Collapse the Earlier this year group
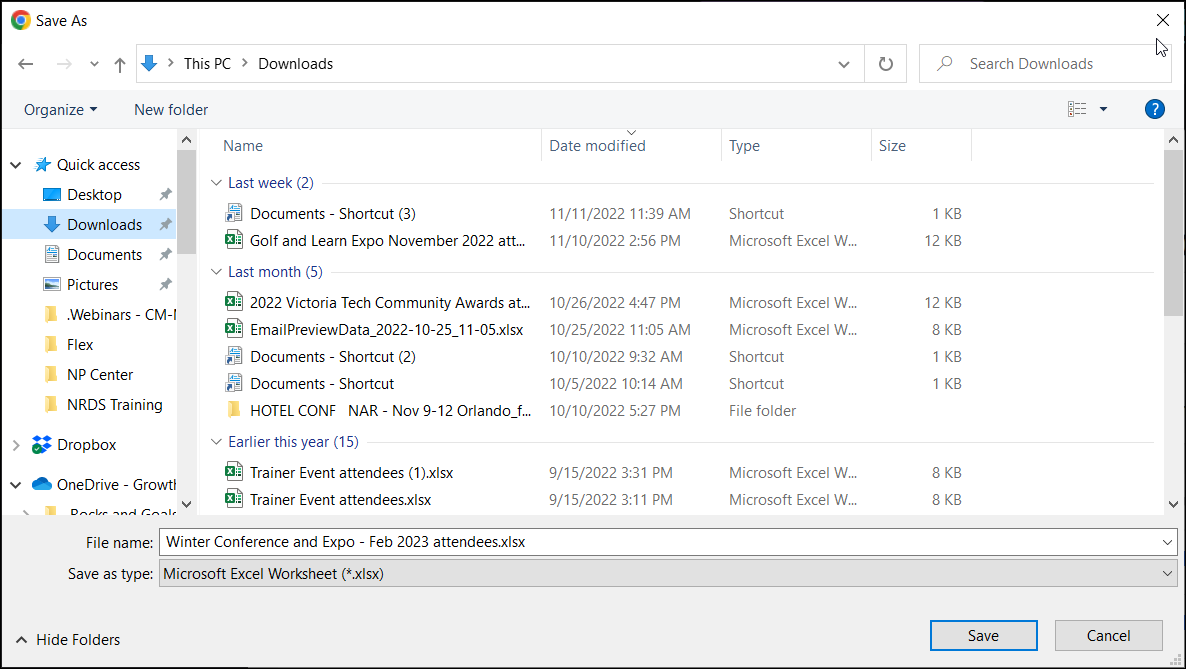 point(216,442)
